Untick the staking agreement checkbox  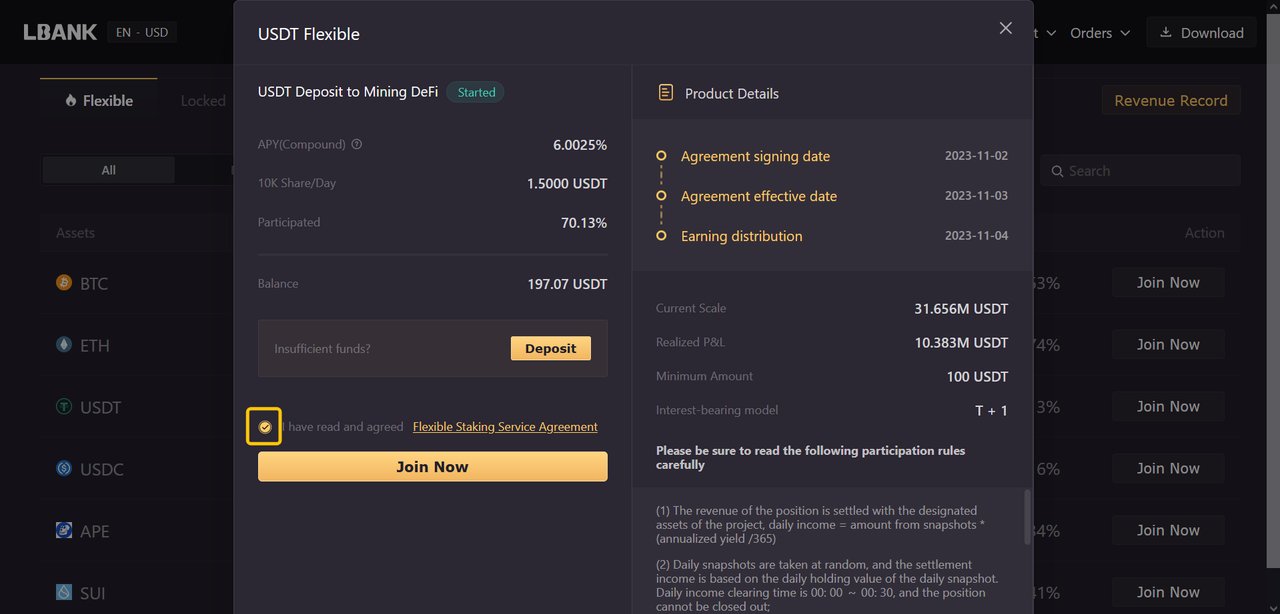point(264,427)
